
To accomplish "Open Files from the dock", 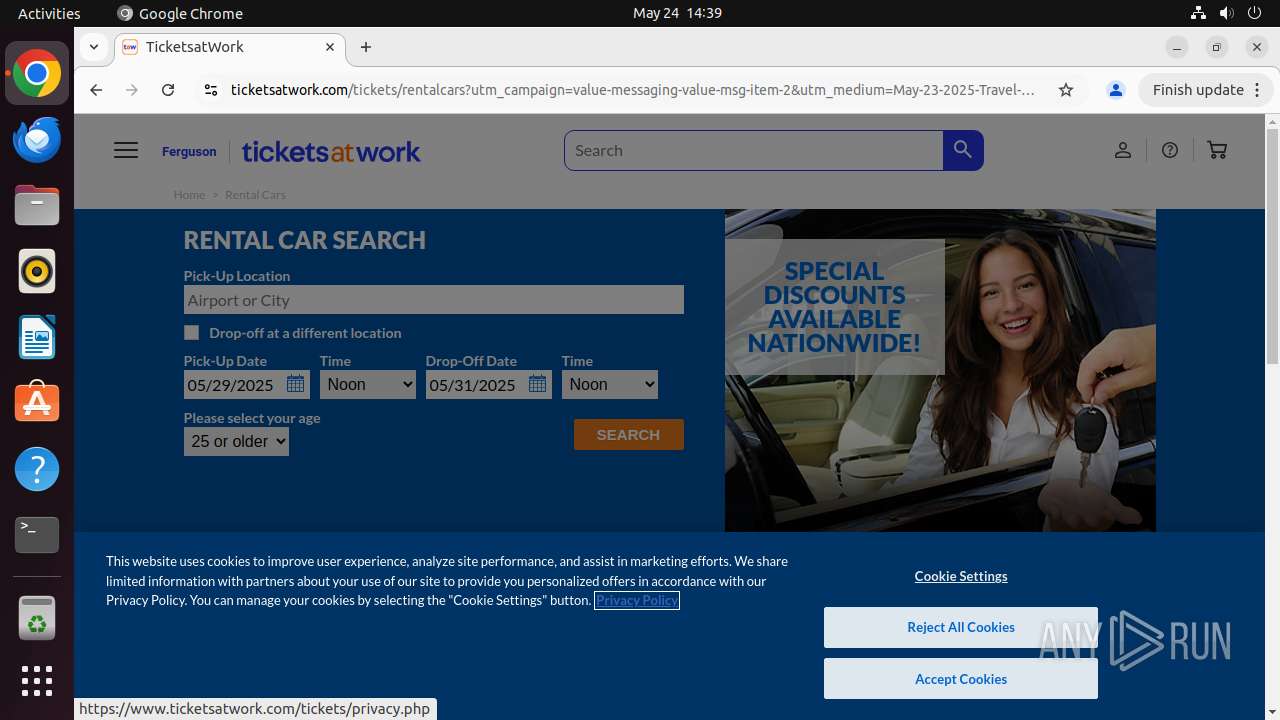I will 37,205.
